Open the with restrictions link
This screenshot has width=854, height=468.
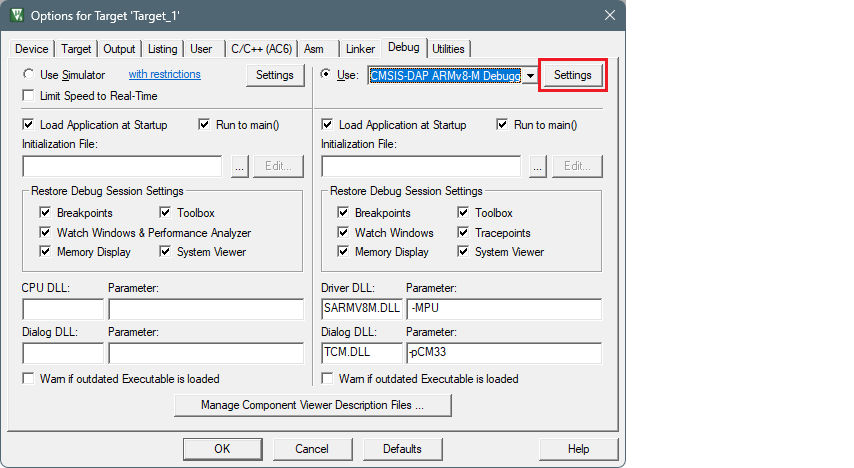164,75
